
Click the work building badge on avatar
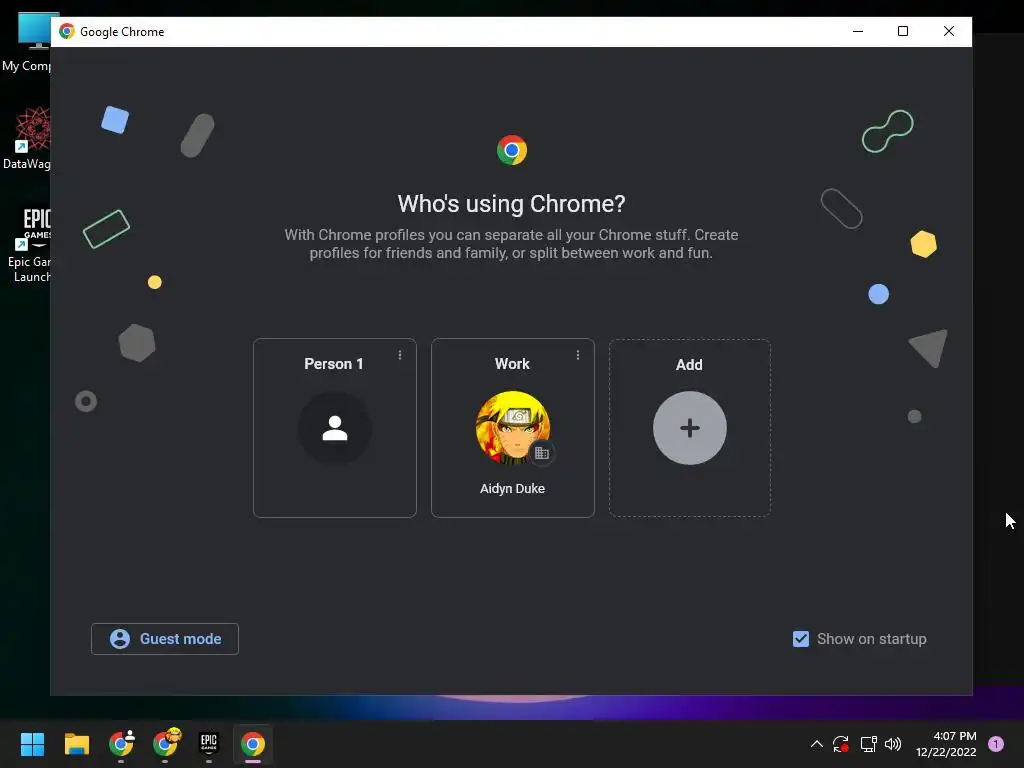(541, 453)
